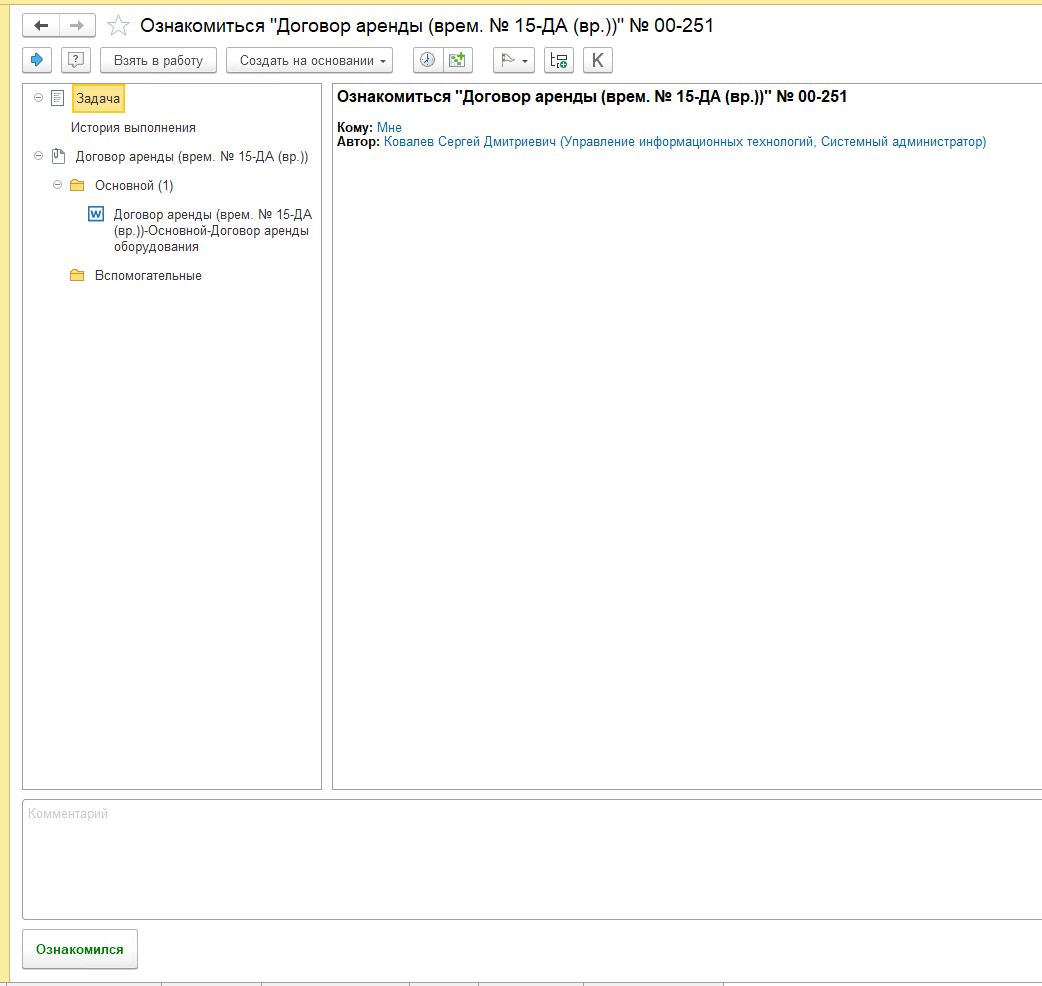1042x986 pixels.
Task: Click the blue arrow redirect icon
Action: point(38,60)
